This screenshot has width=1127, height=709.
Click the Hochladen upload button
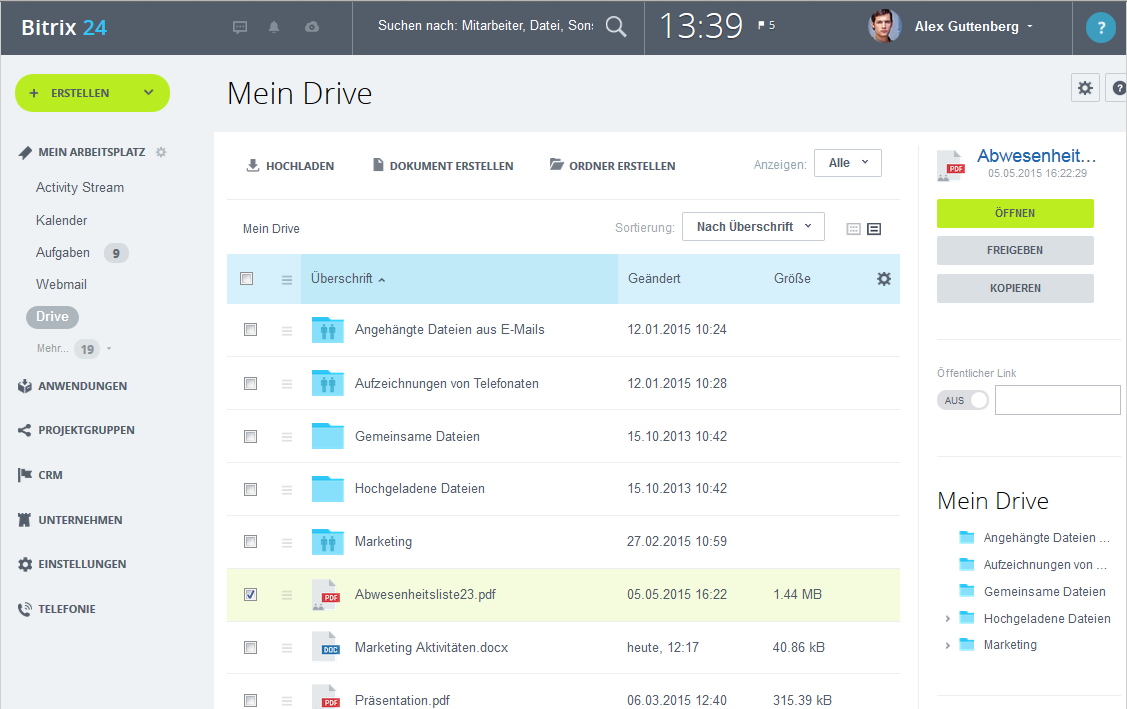pos(290,165)
